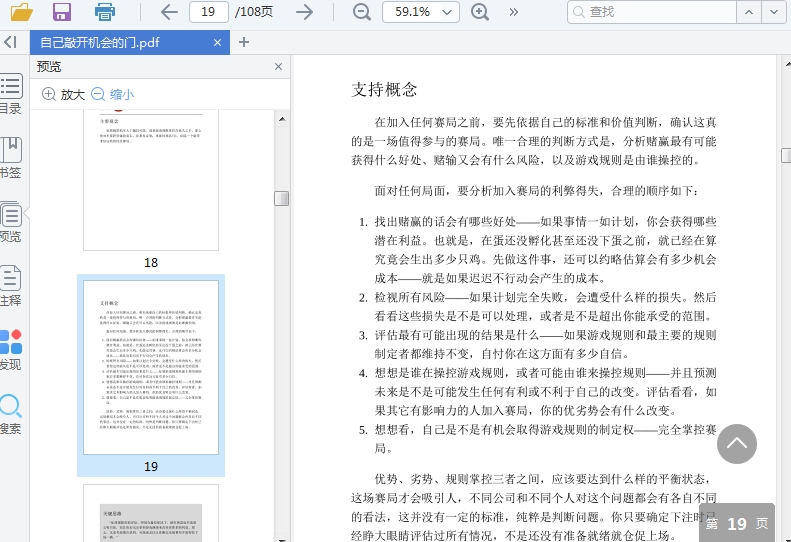Print the PDF using the printer icon
The image size is (791, 542).
point(104,12)
